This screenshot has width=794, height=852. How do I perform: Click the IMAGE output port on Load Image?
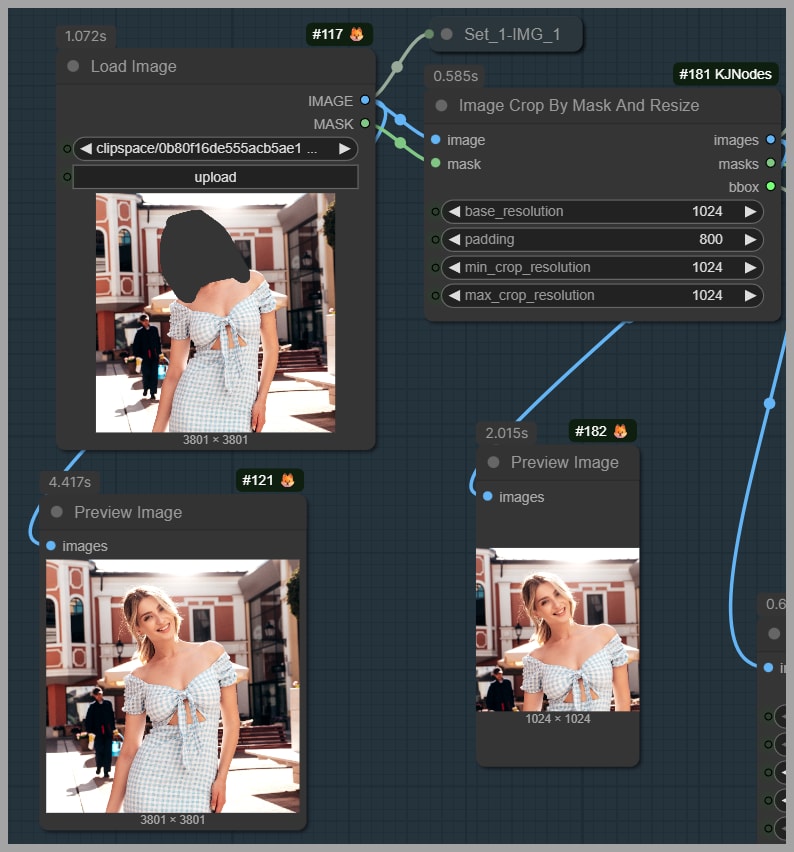365,100
